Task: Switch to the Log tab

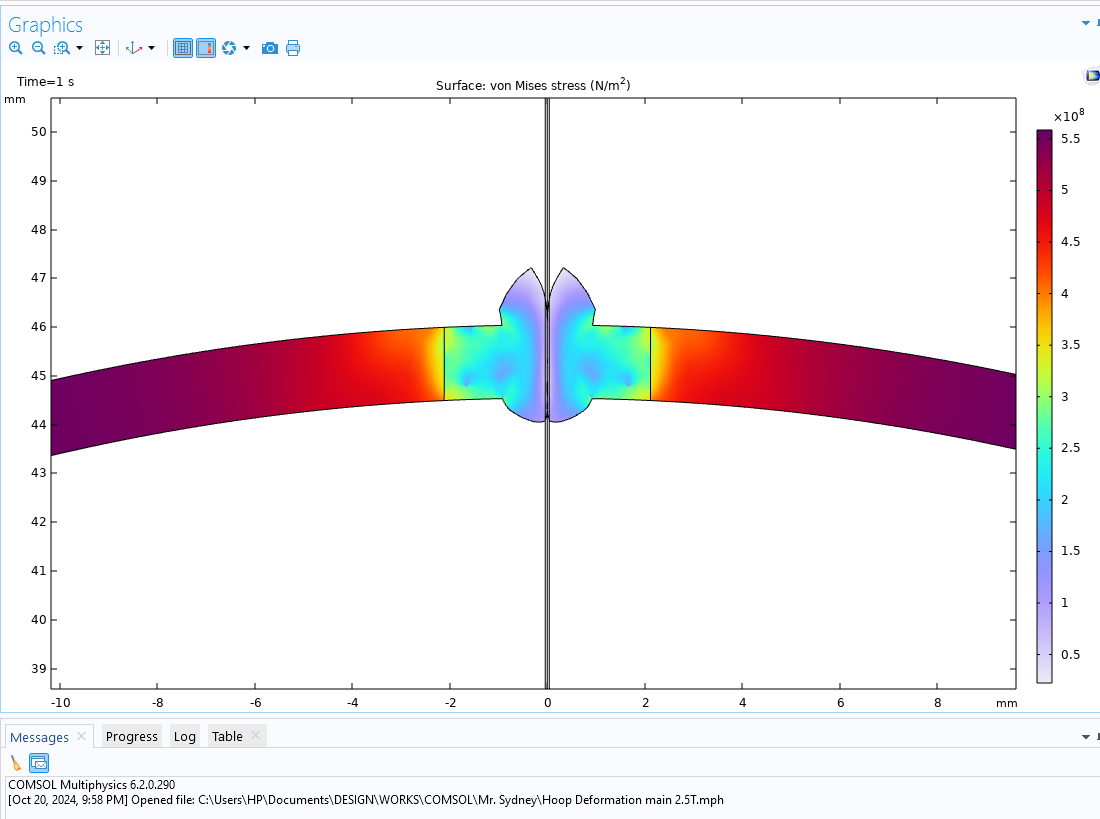Action: pyautogui.click(x=185, y=737)
